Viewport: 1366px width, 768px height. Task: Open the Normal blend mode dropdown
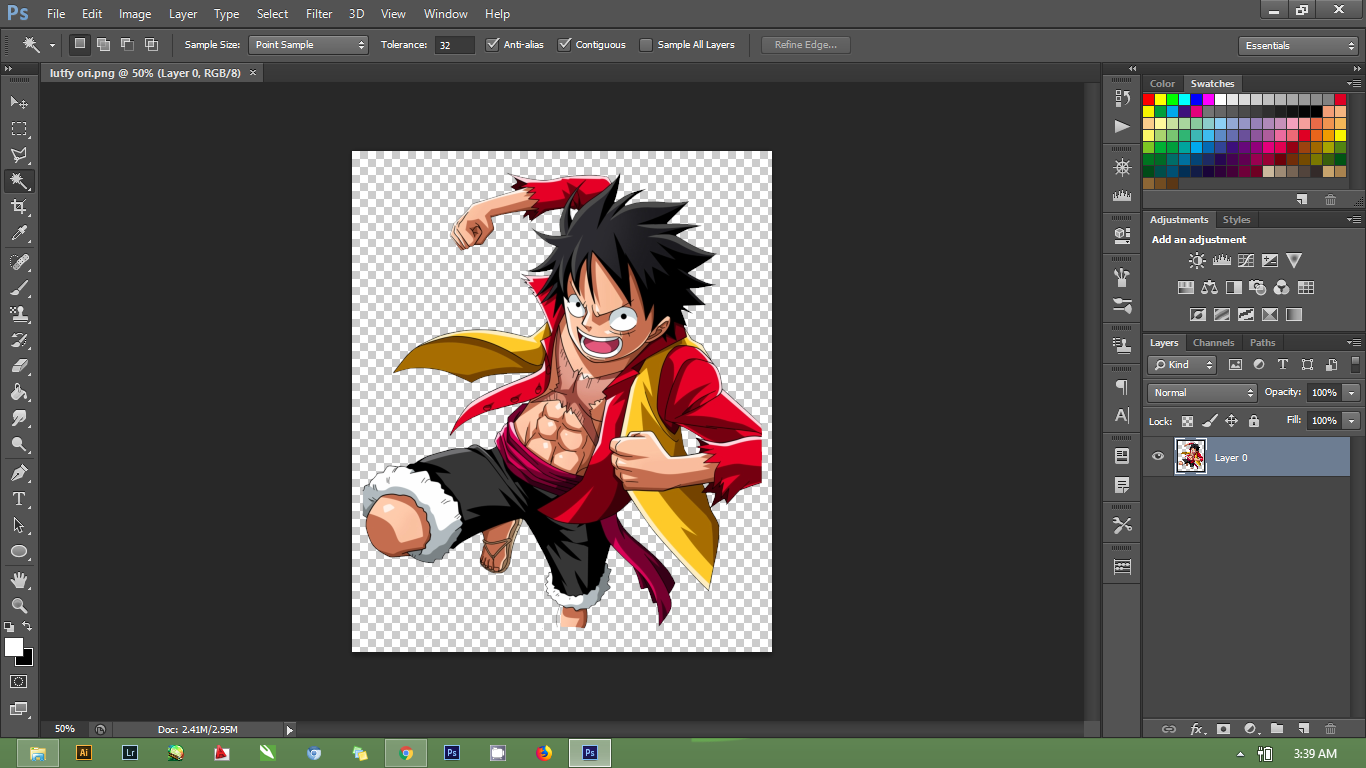point(1202,393)
